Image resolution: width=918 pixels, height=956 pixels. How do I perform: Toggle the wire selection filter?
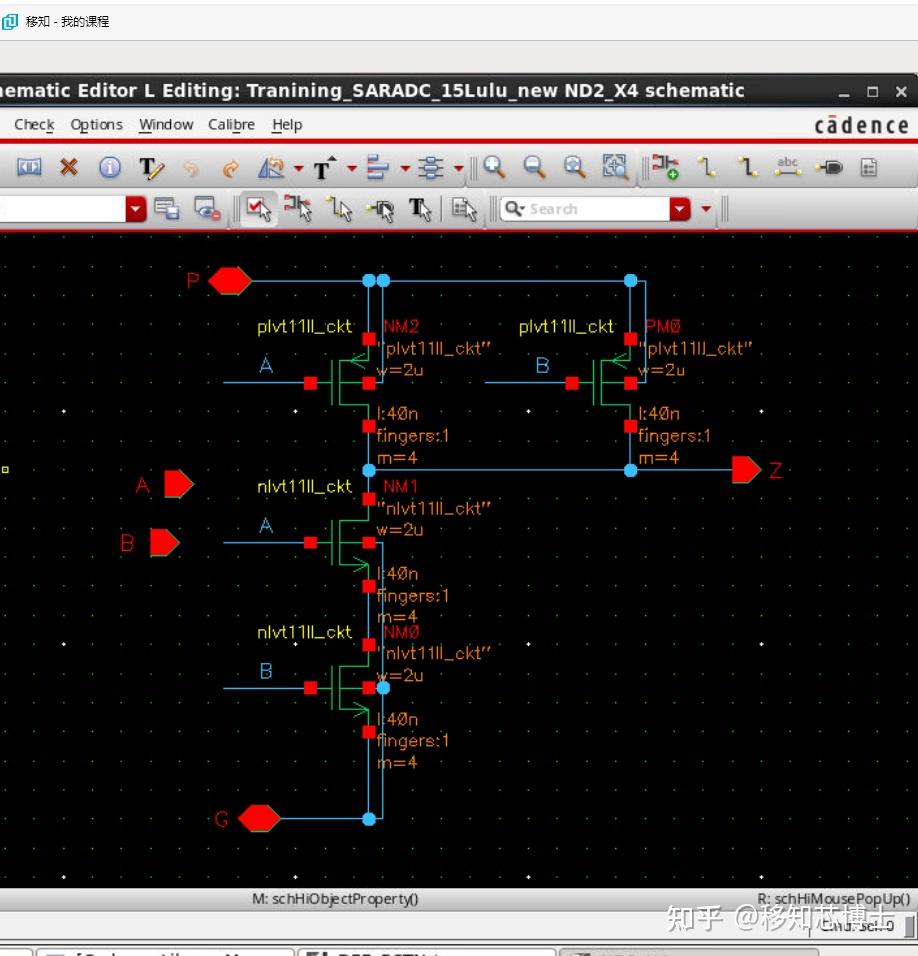click(339, 209)
